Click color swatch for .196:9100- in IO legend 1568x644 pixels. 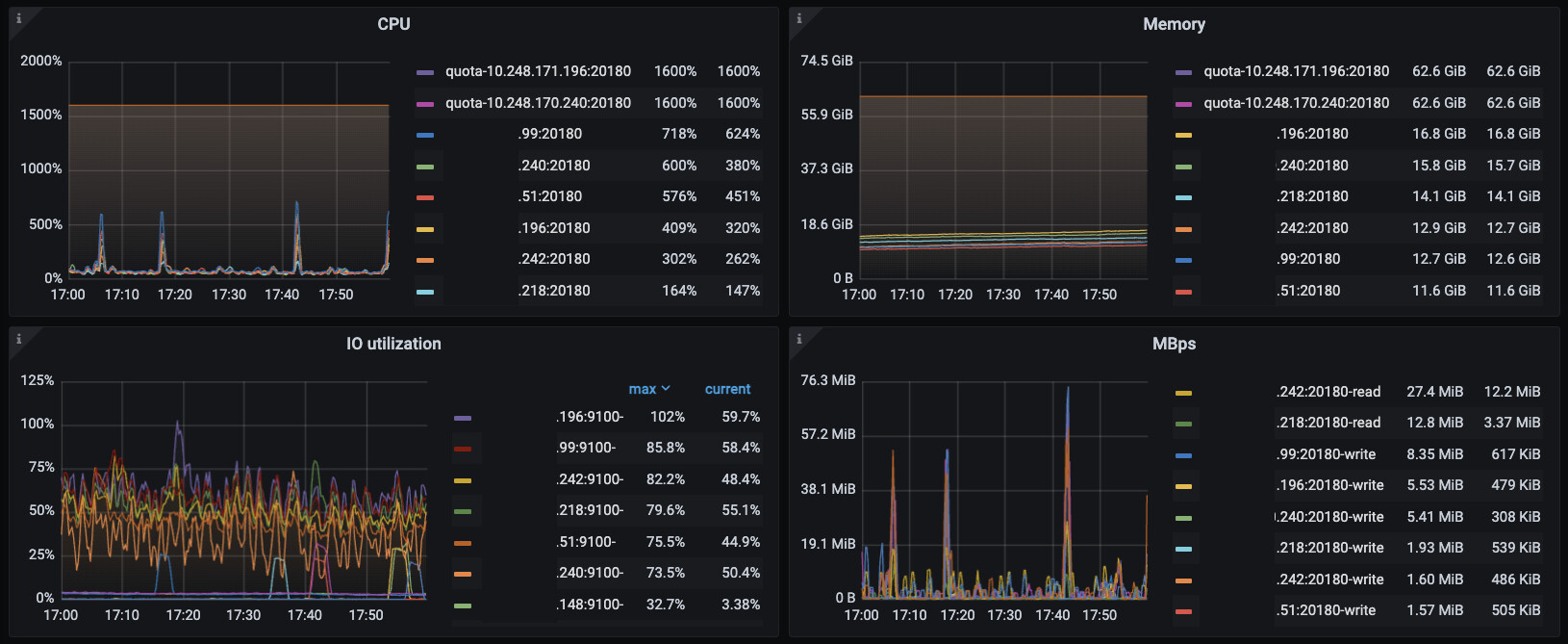[x=463, y=418]
